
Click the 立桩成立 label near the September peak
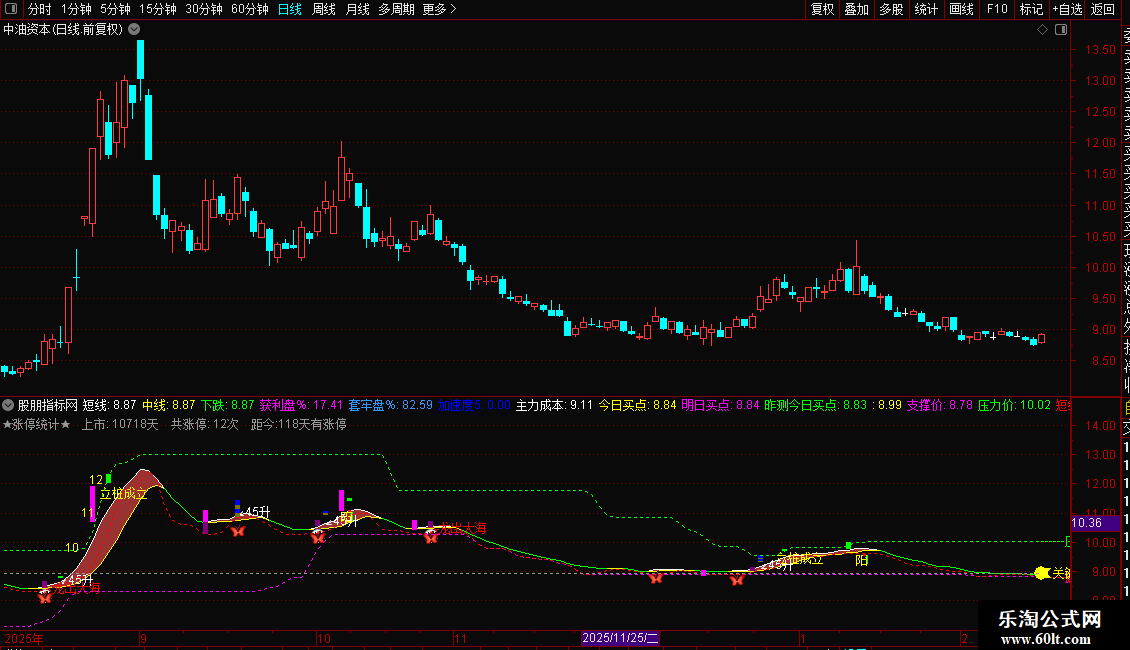point(123,494)
